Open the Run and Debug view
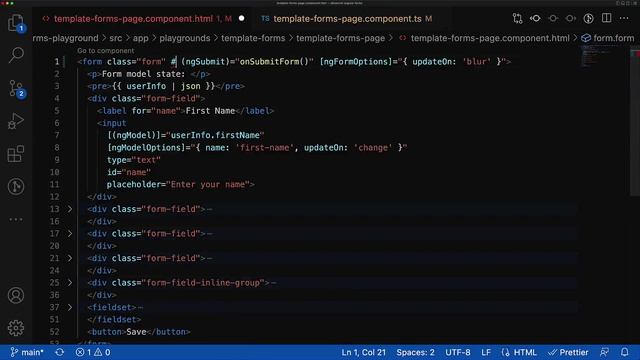 tap(16, 121)
